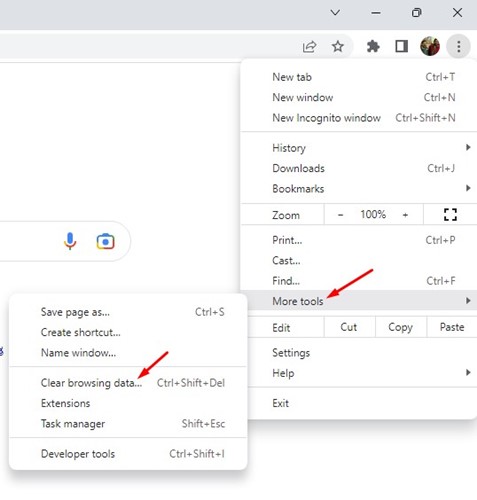Screen dimensions: 477x500
Task: Open the tab search chevron in the title bar
Action: tap(335, 13)
